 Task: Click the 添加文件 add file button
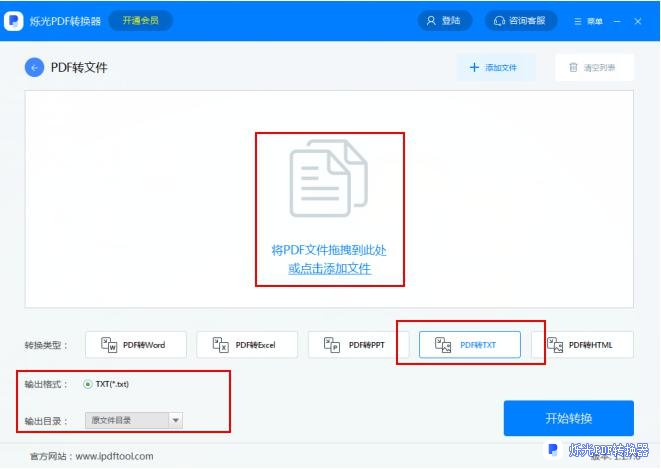coord(496,67)
